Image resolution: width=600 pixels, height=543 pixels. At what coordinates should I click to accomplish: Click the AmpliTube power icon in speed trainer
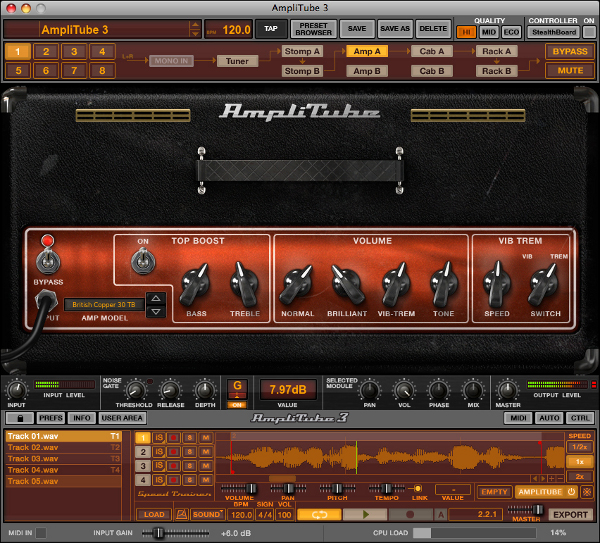tap(571, 492)
